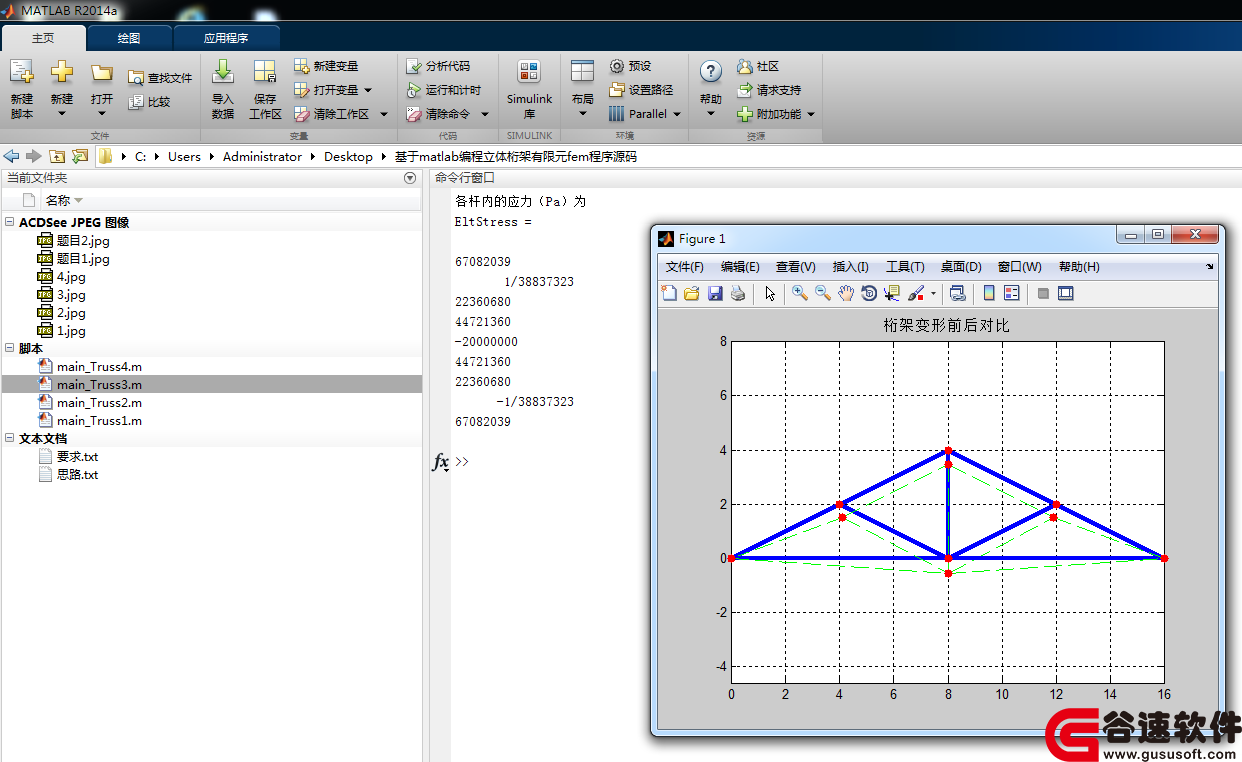Screen dimensions: 1242x762
Task: Save the figure using the floppy disk icon
Action: 715,293
